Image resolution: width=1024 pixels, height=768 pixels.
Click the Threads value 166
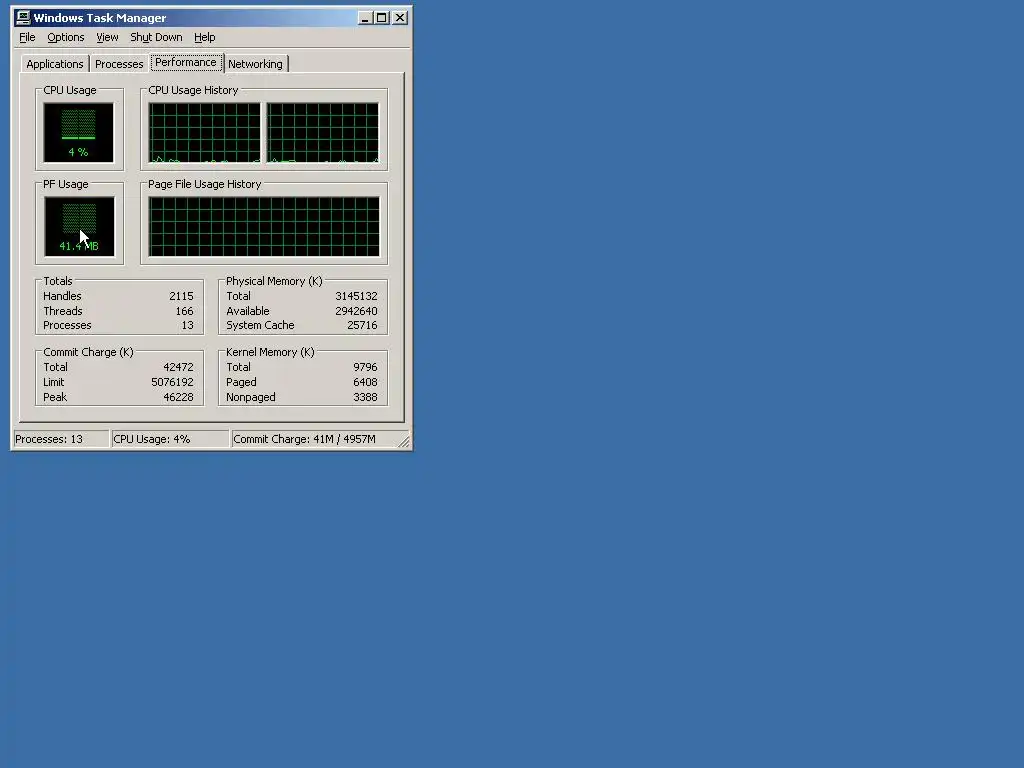click(184, 311)
